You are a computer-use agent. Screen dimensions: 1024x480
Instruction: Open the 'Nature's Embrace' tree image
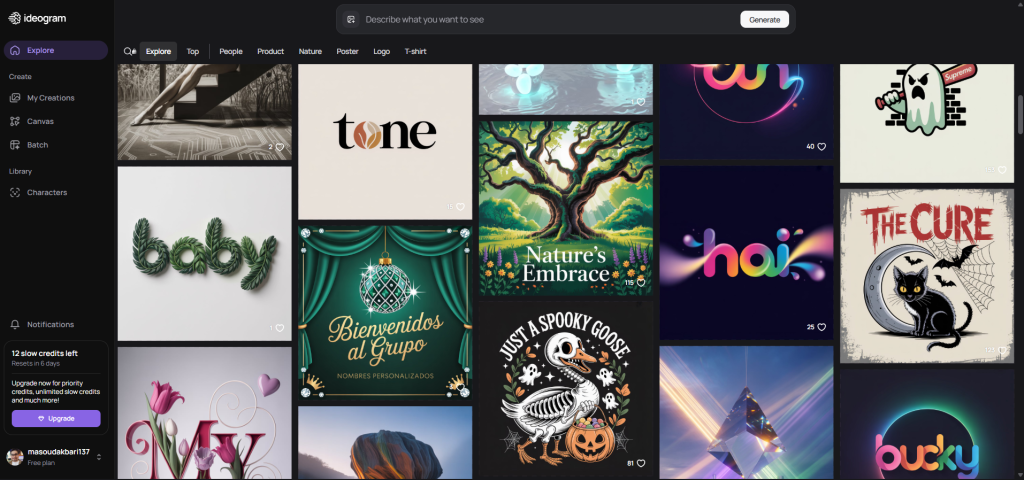565,208
